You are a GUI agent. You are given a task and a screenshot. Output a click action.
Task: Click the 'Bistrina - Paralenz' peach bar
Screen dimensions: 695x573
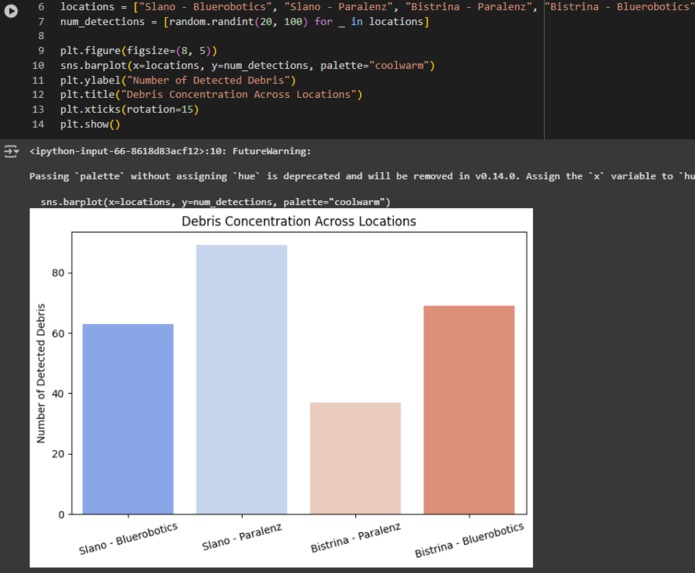click(355, 458)
